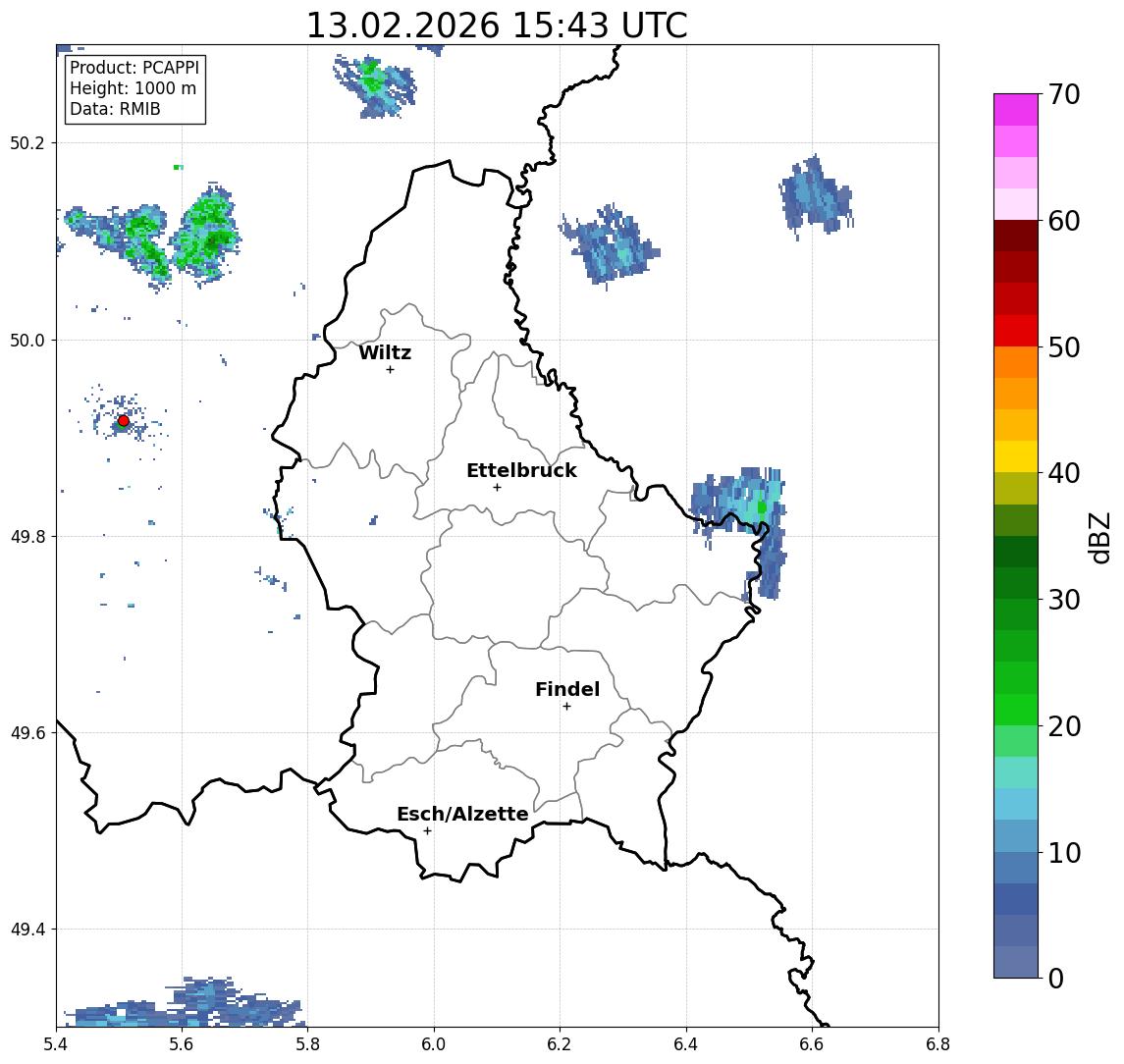The height and width of the screenshot is (1064, 1124).
Task: Click the 49.4 latitude axis label
Action: [x=27, y=930]
